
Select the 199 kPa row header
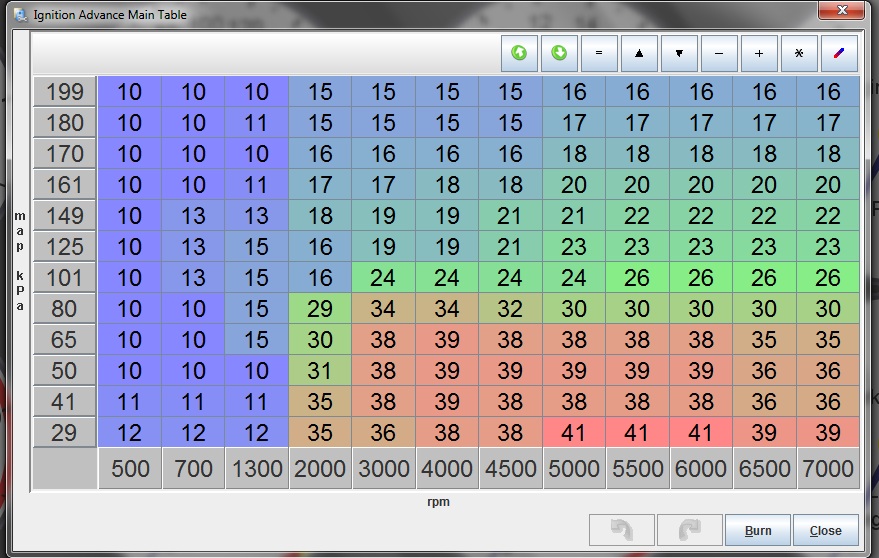(64, 92)
